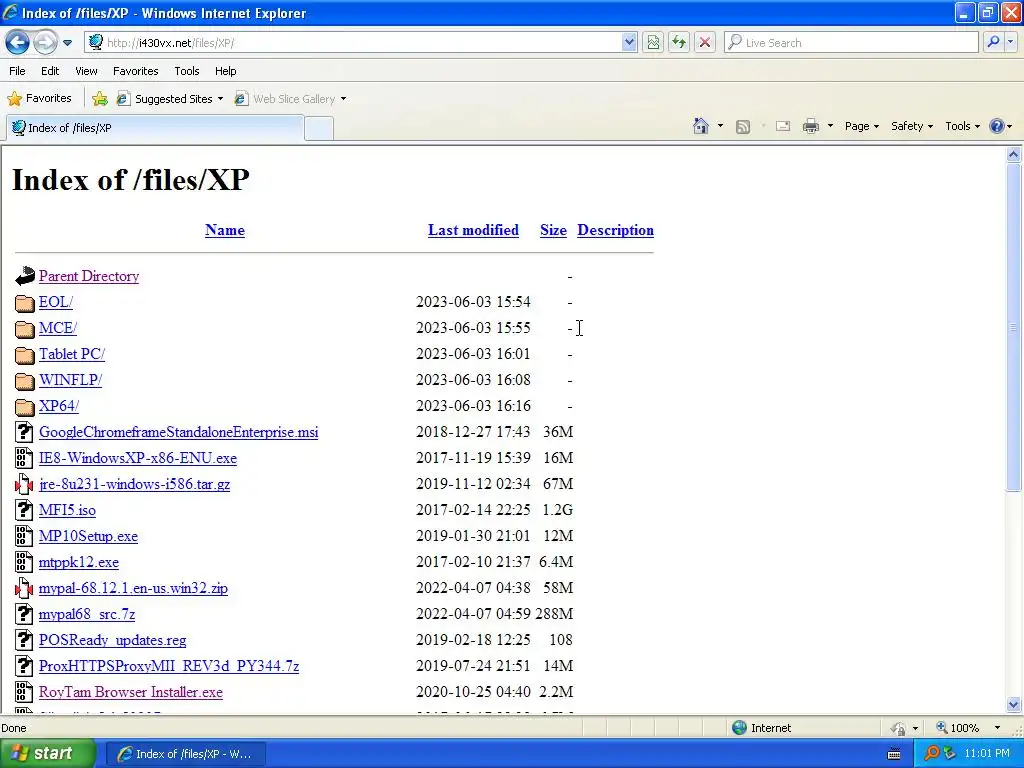This screenshot has width=1024, height=768.
Task: Click the unknown file icon beside MFI5.iso
Action: click(x=24, y=510)
